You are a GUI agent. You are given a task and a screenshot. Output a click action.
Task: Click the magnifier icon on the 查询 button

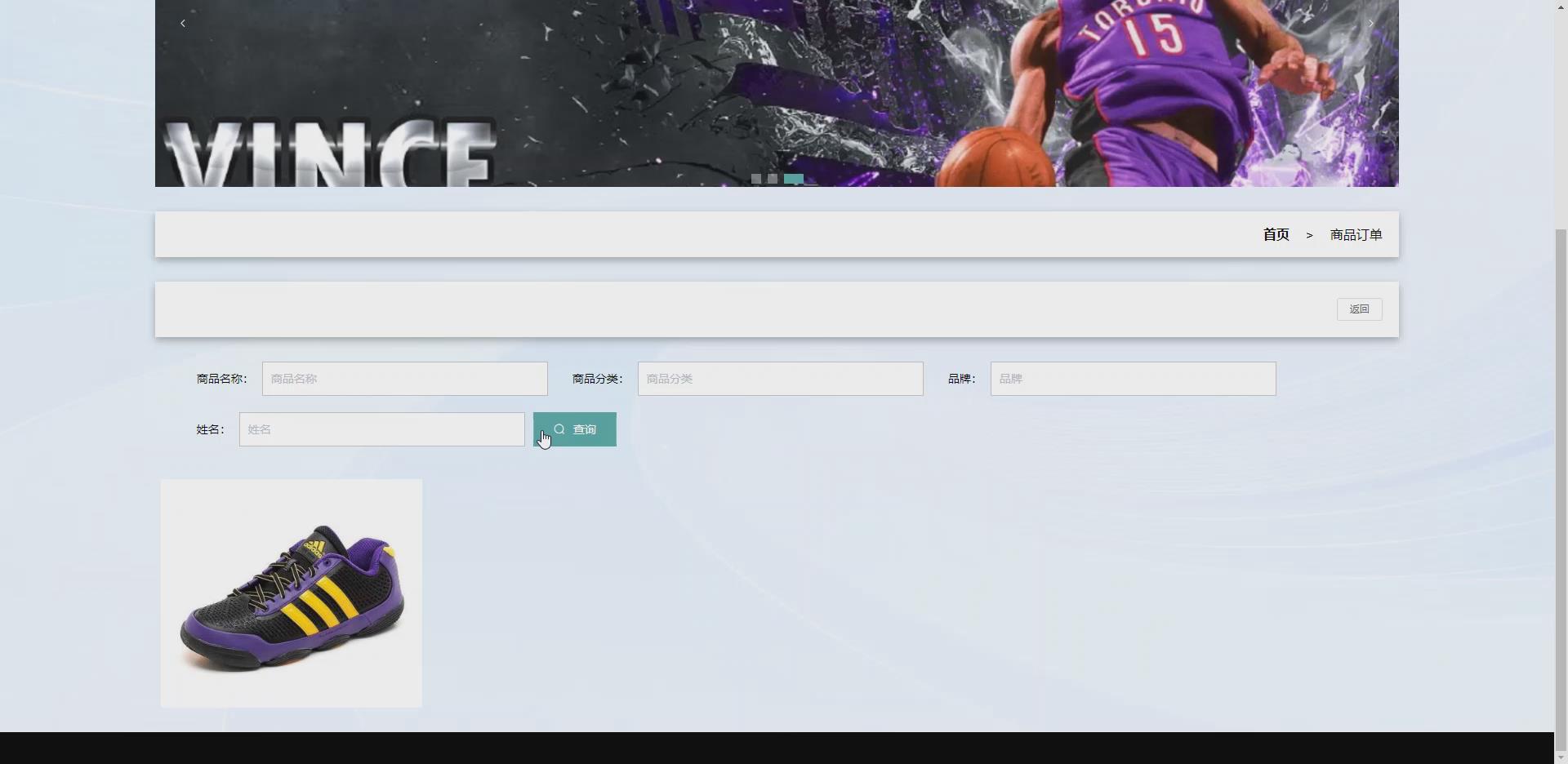(559, 429)
